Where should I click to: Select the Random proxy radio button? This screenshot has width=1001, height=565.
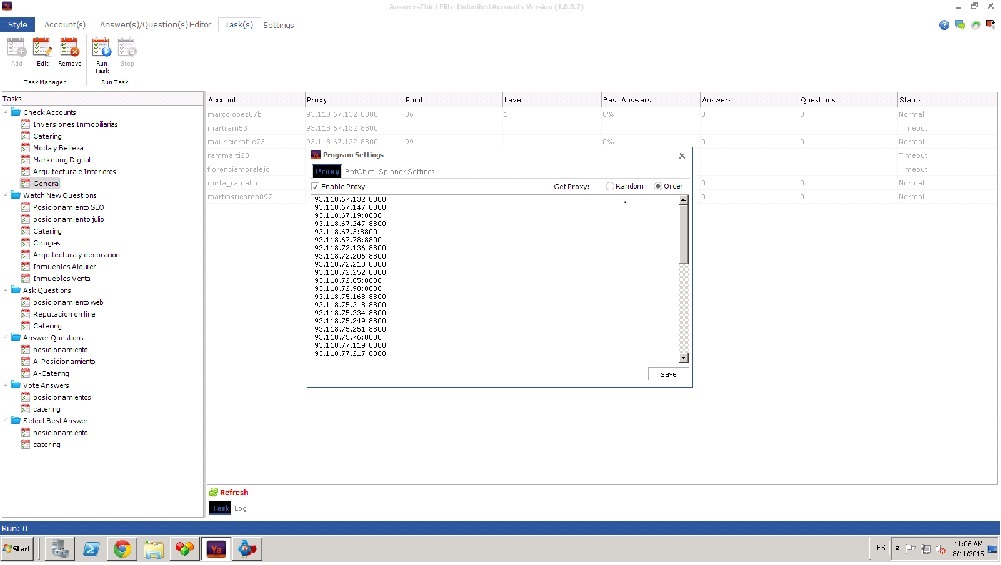tap(610, 187)
